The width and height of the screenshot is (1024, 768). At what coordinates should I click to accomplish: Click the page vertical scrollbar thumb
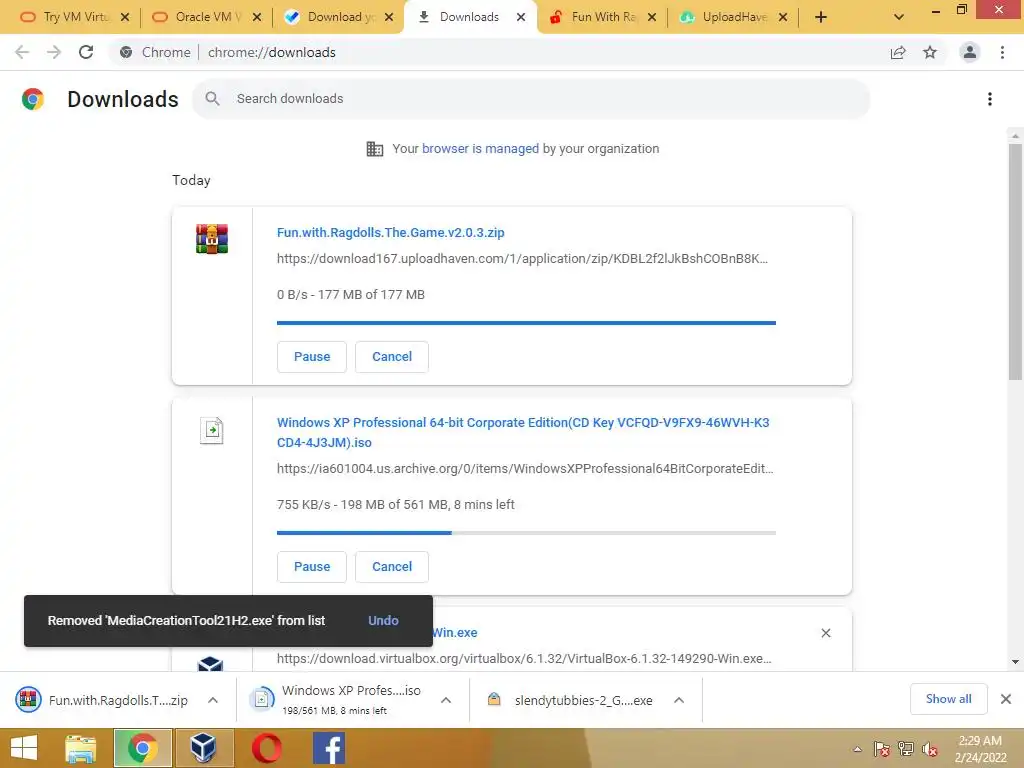point(1015,261)
